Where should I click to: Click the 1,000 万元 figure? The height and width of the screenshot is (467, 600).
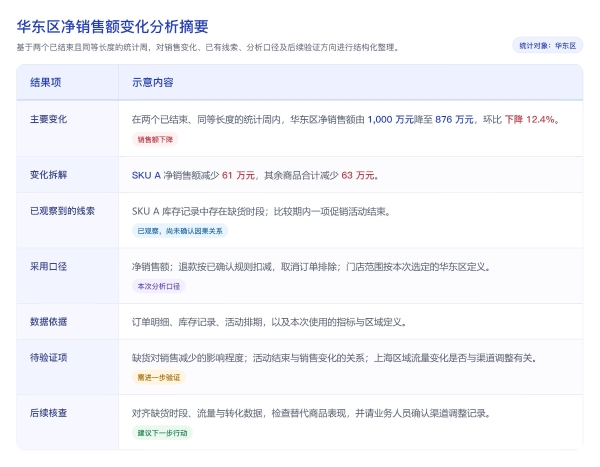(x=391, y=119)
